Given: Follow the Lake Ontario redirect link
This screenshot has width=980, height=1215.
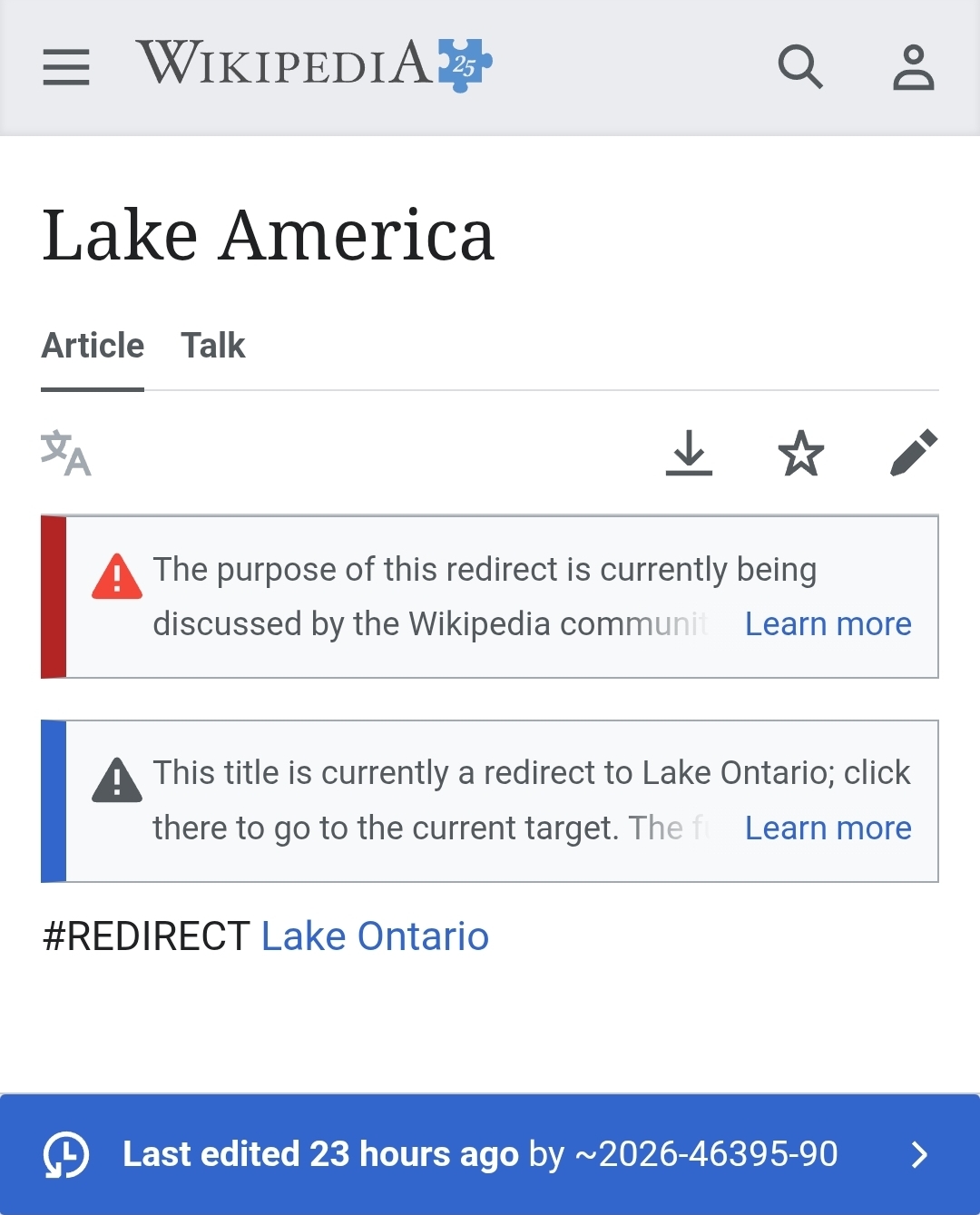Looking at the screenshot, I should 375,936.
